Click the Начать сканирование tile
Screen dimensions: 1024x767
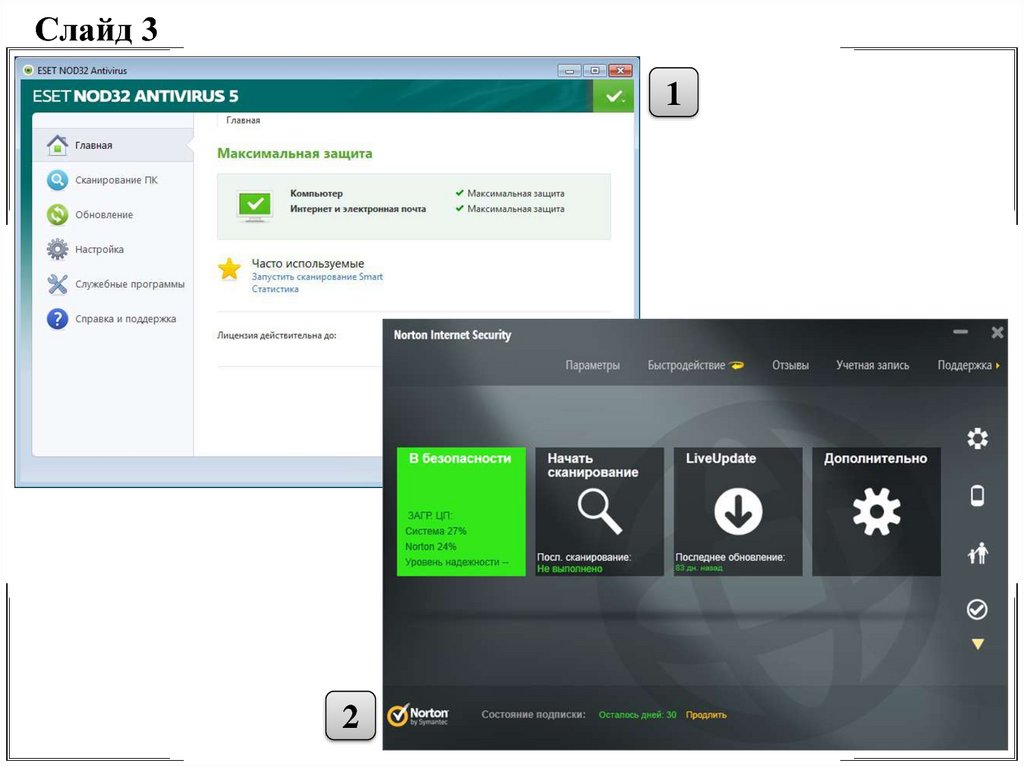pyautogui.click(x=599, y=511)
